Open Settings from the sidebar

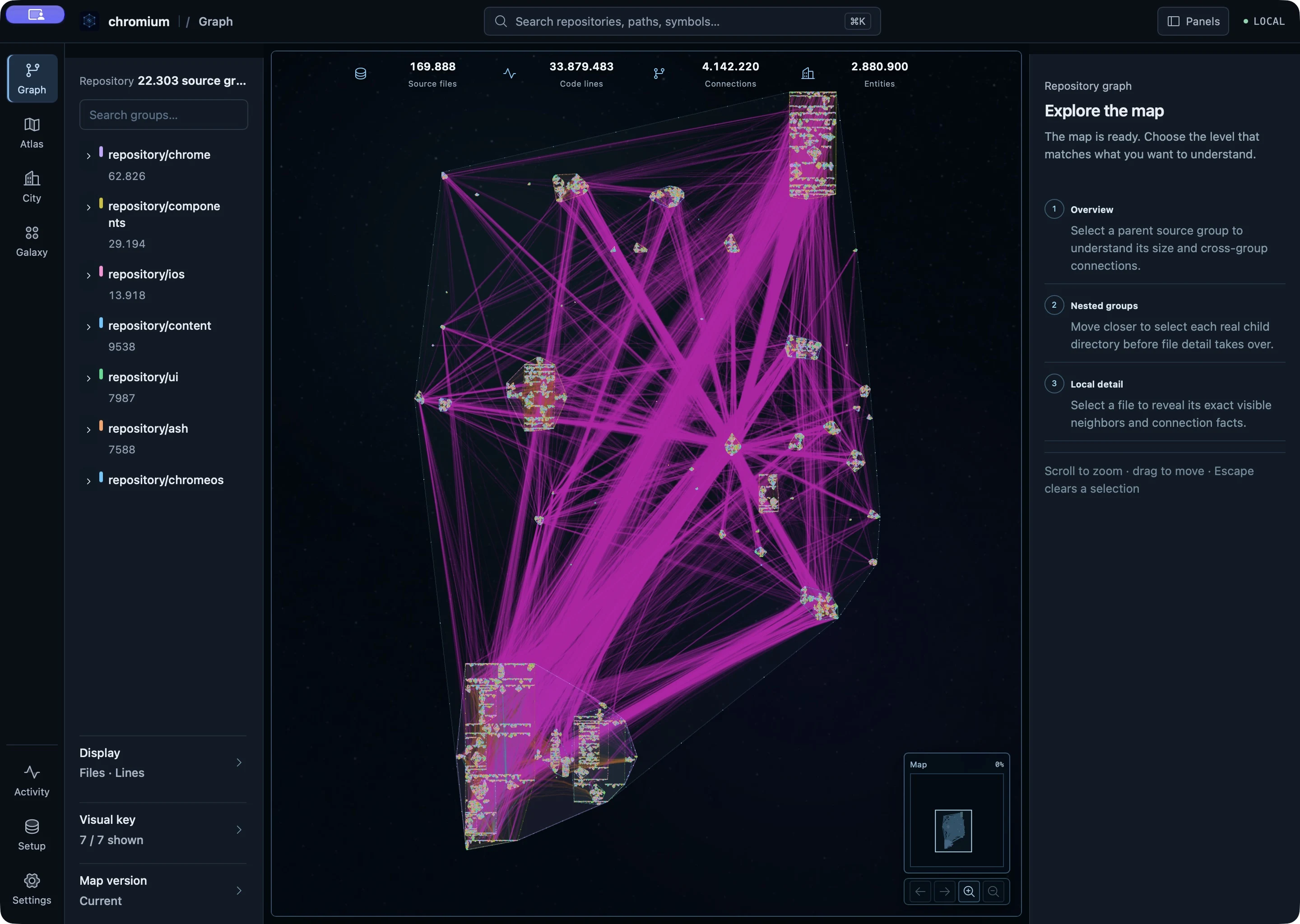point(32,889)
